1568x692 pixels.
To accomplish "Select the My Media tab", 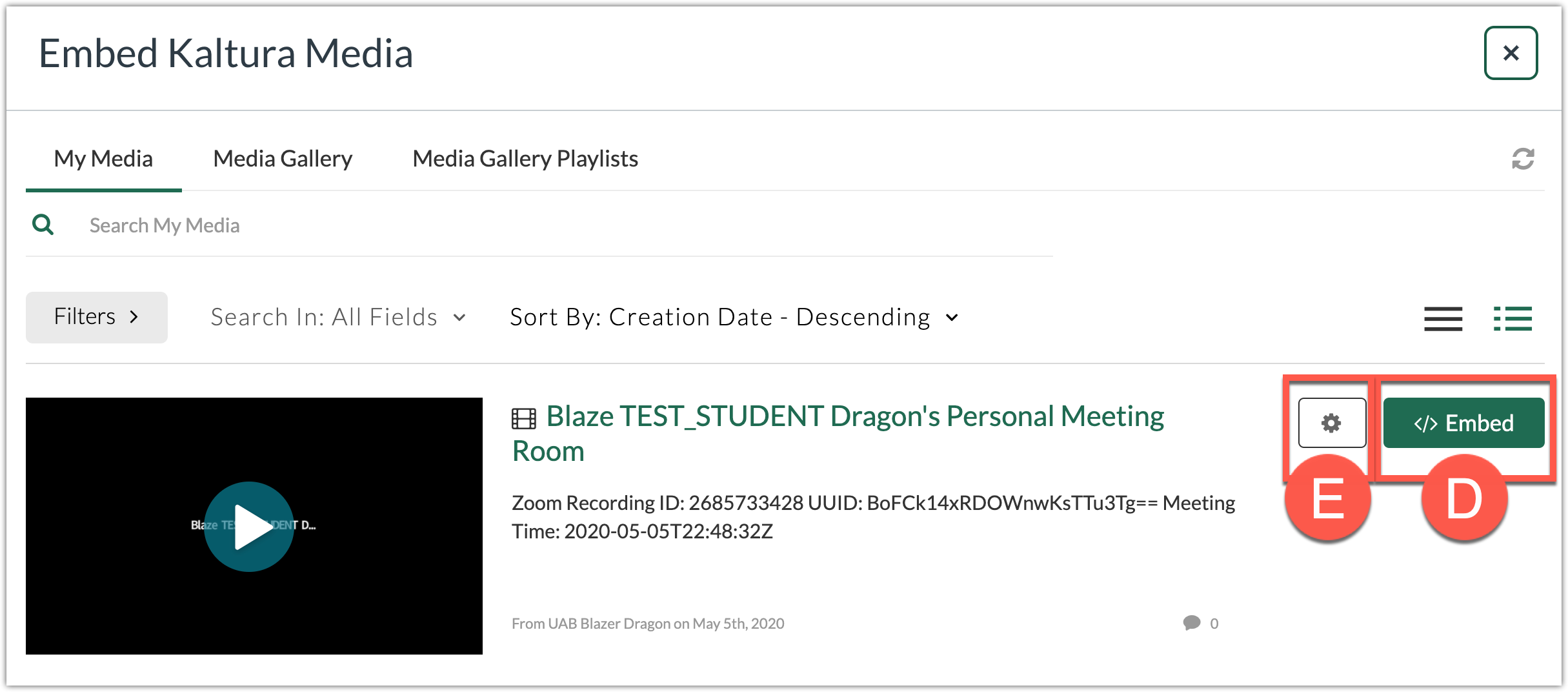I will pos(103,159).
